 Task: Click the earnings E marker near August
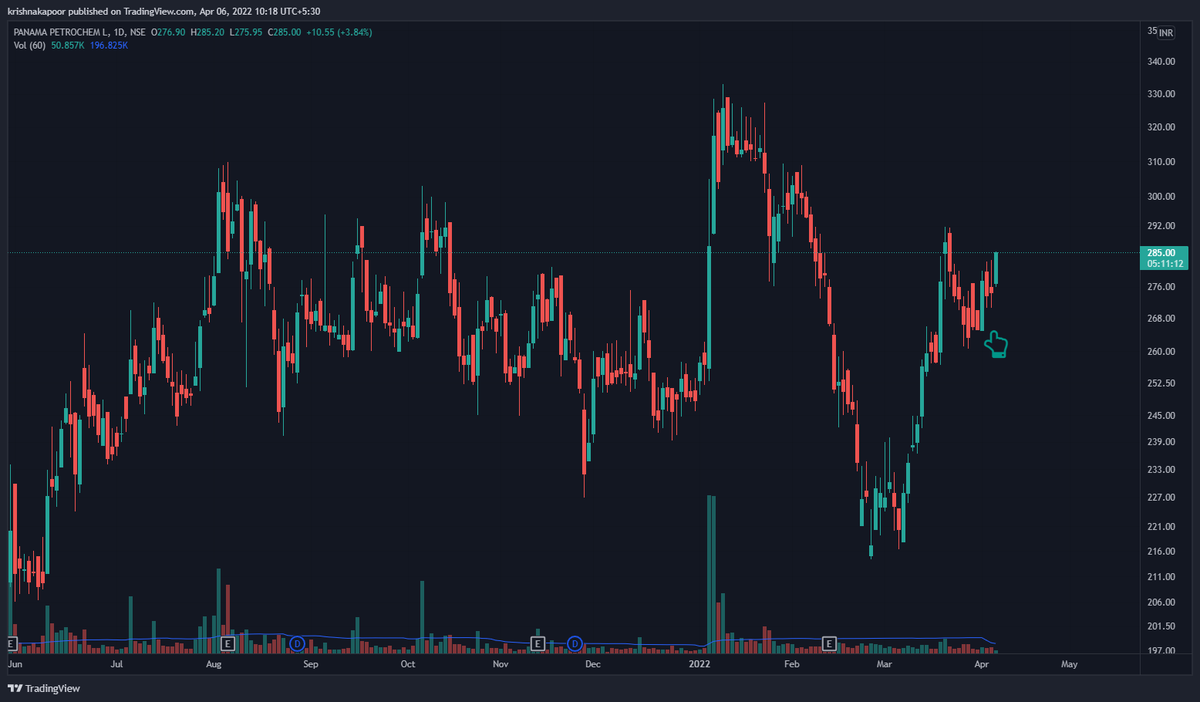[227, 642]
